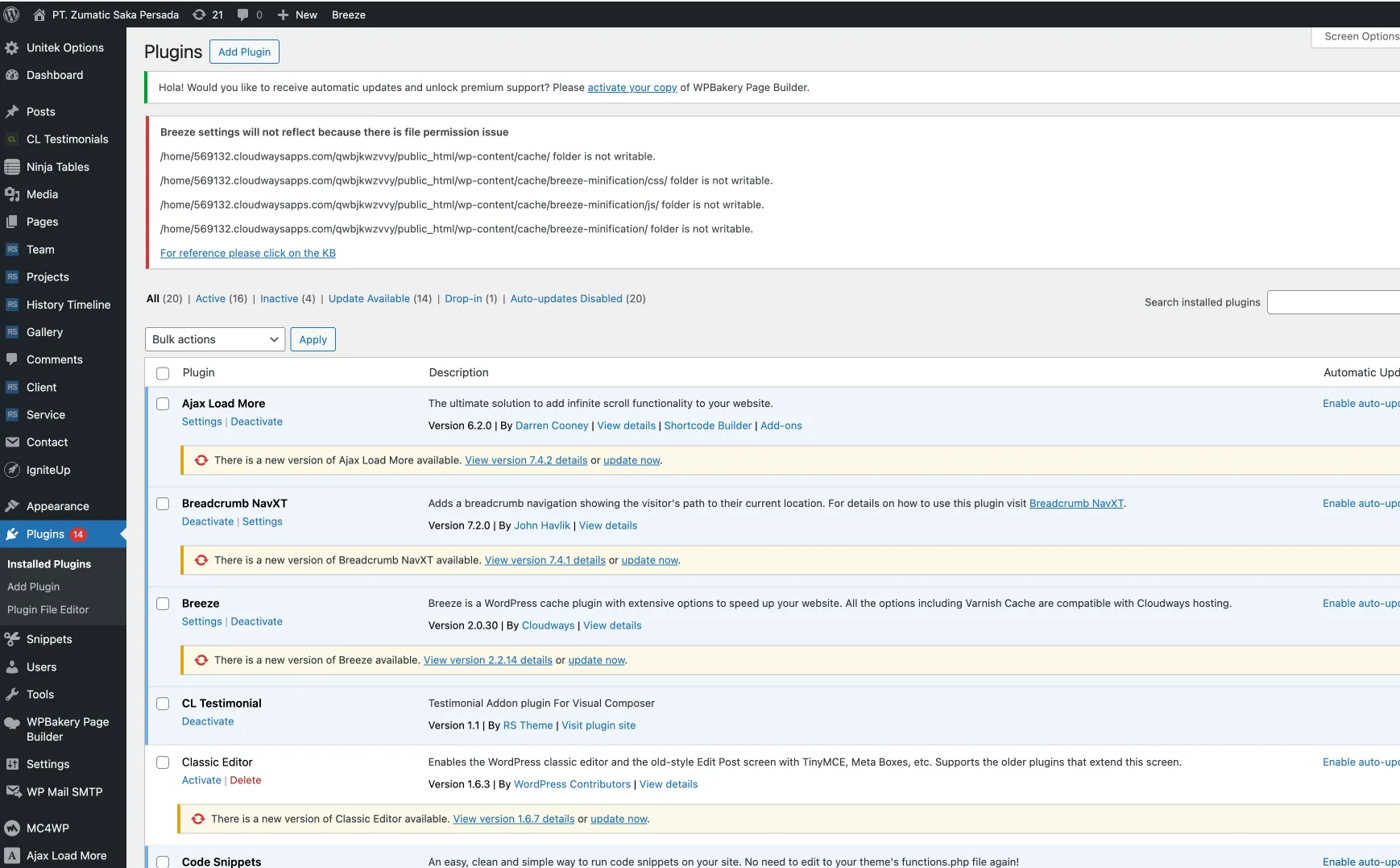This screenshot has height=868, width=1400.
Task: Open the Cloudways author link
Action: click(x=549, y=625)
